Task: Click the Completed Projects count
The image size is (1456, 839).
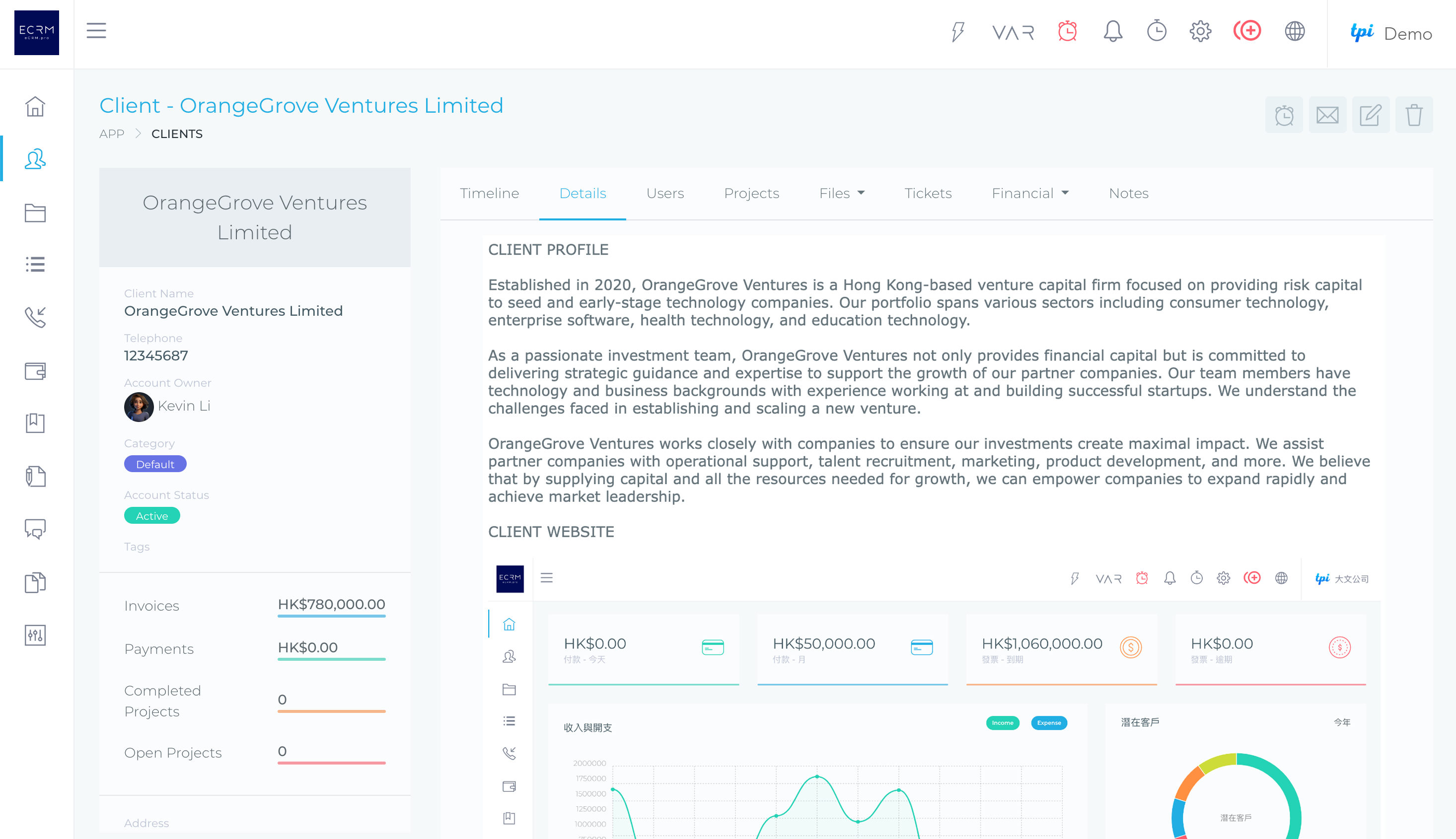Action: (x=282, y=699)
